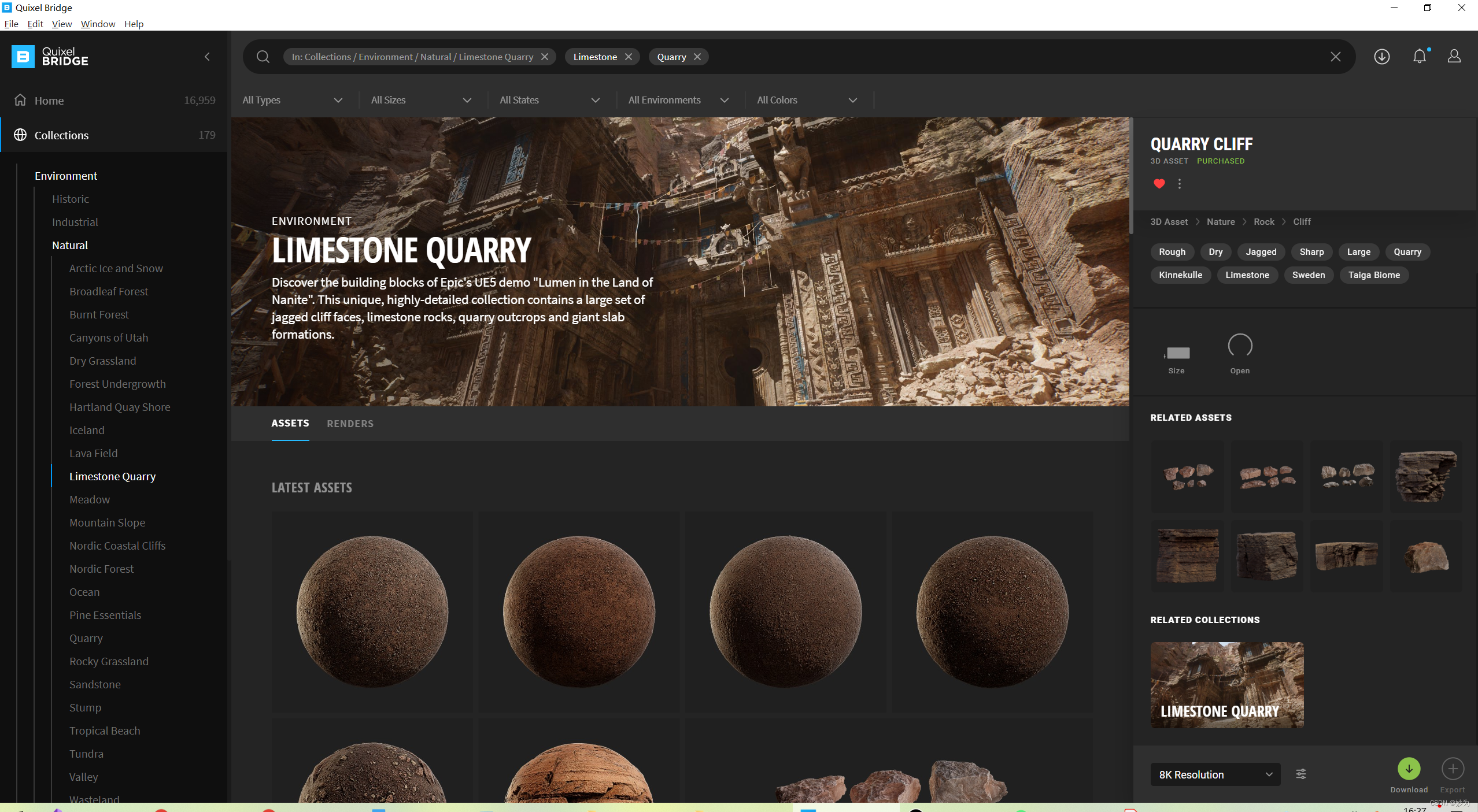1478x812 pixels.
Task: Clear the entire search bar with X
Action: (x=1335, y=57)
